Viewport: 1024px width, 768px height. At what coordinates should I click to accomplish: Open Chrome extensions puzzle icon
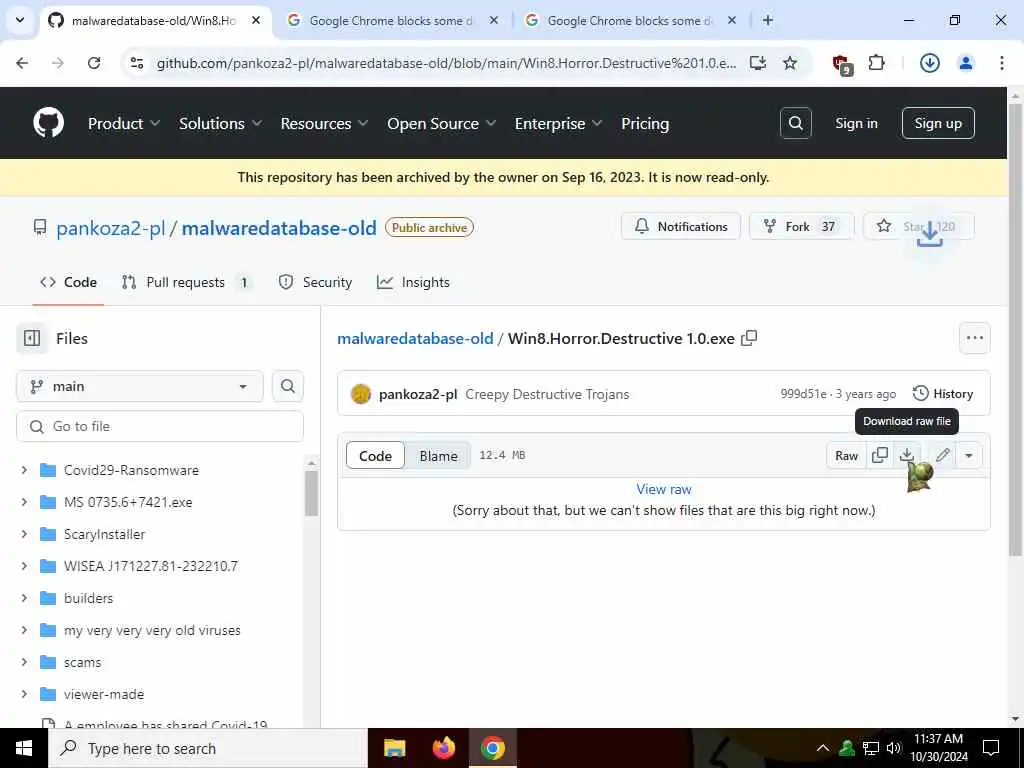876,63
